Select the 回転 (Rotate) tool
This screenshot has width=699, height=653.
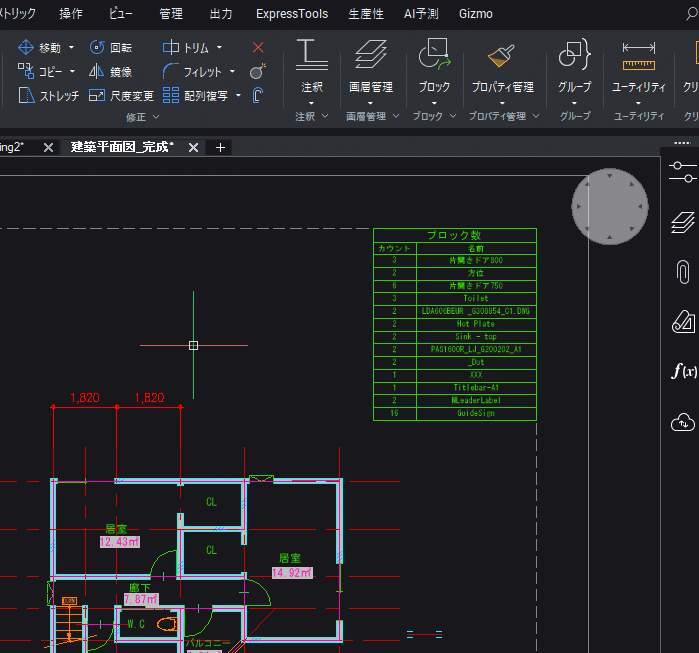[x=111, y=47]
